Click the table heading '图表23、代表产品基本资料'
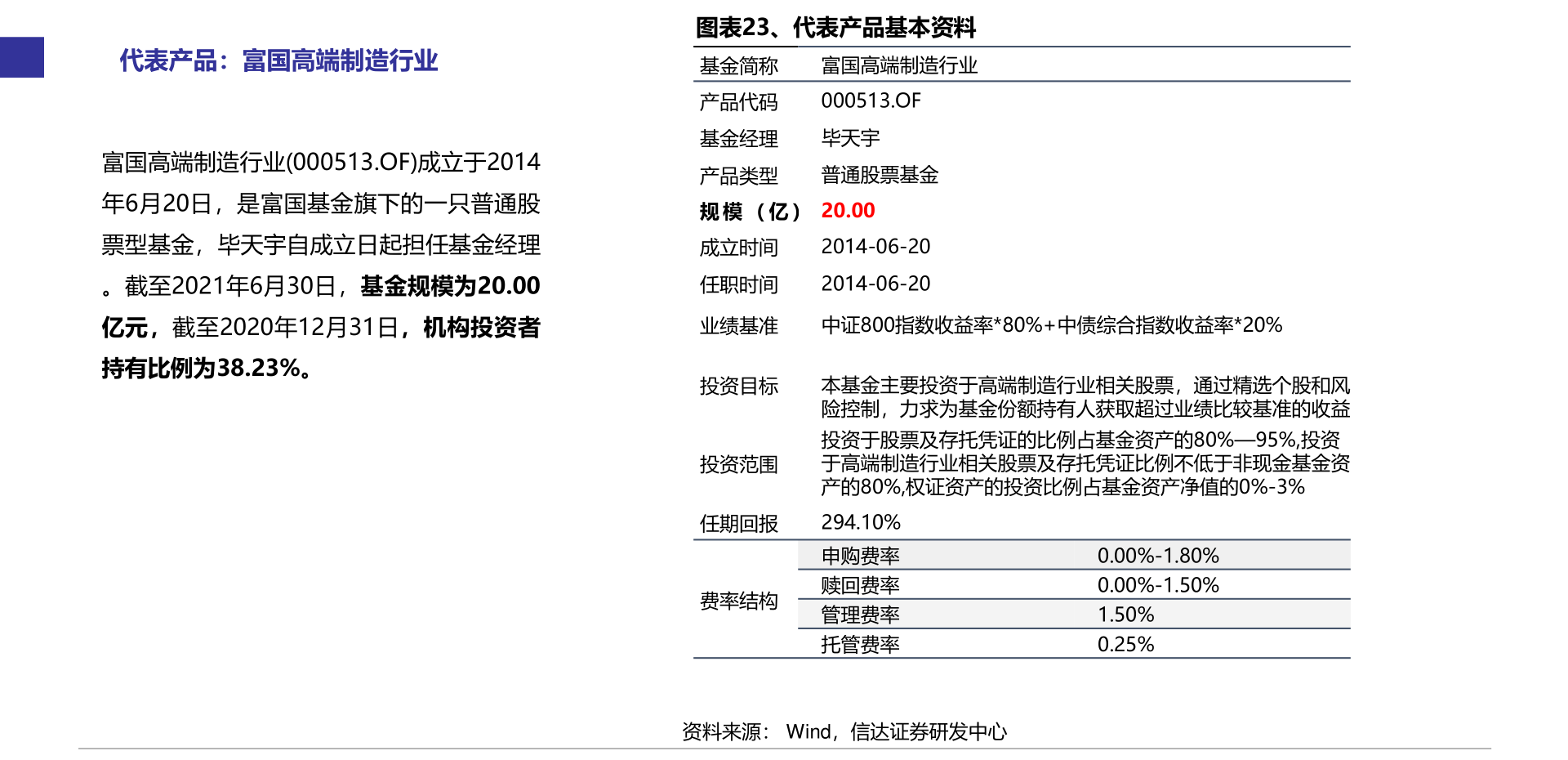Image resolution: width=1568 pixels, height=760 pixels. (x=835, y=28)
